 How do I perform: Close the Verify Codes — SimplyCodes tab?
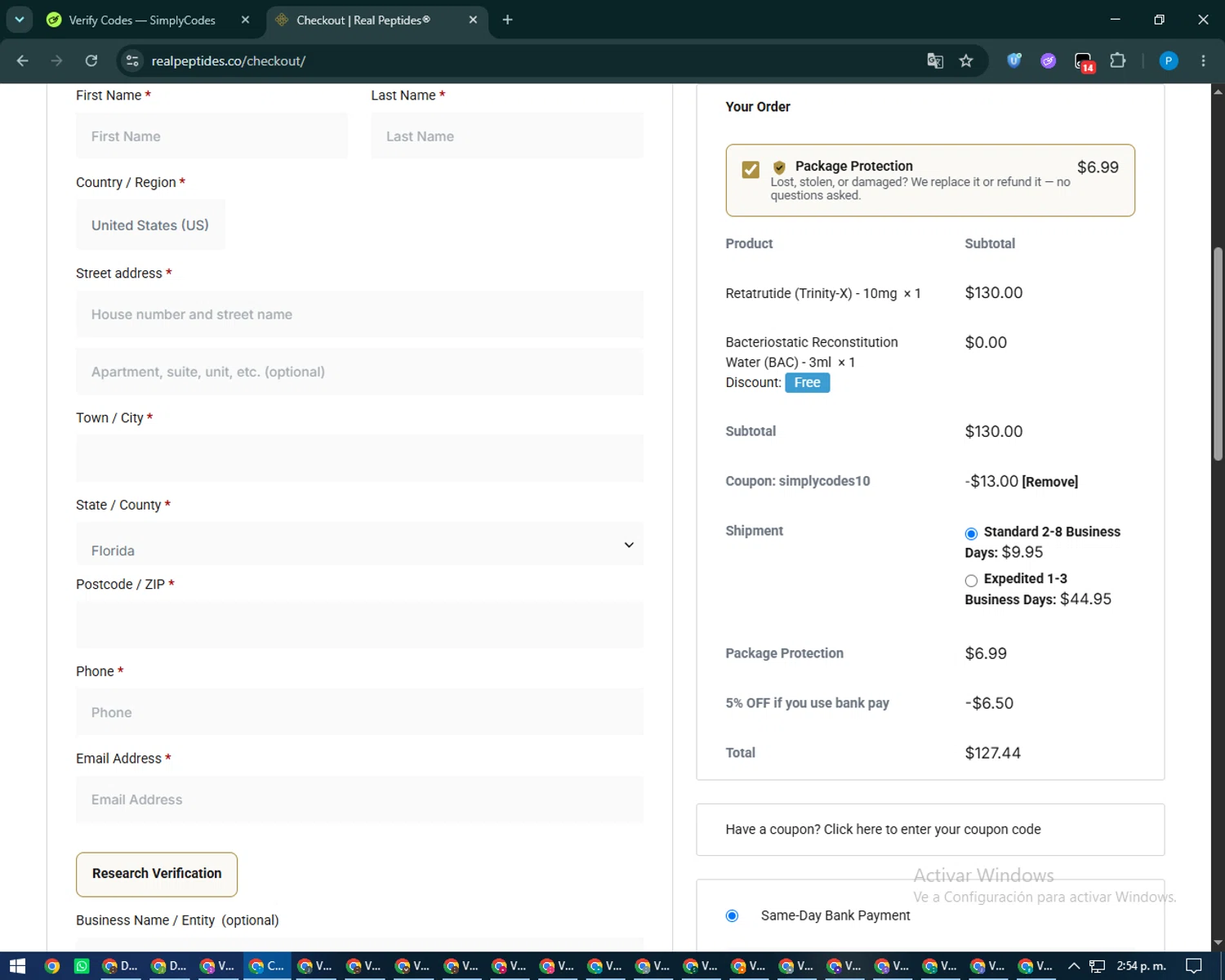(245, 20)
